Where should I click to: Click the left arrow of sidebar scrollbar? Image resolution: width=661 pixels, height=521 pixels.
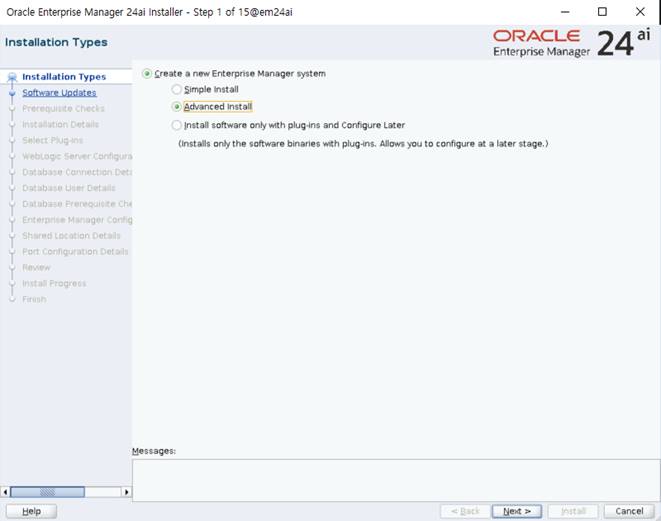pos(5,492)
